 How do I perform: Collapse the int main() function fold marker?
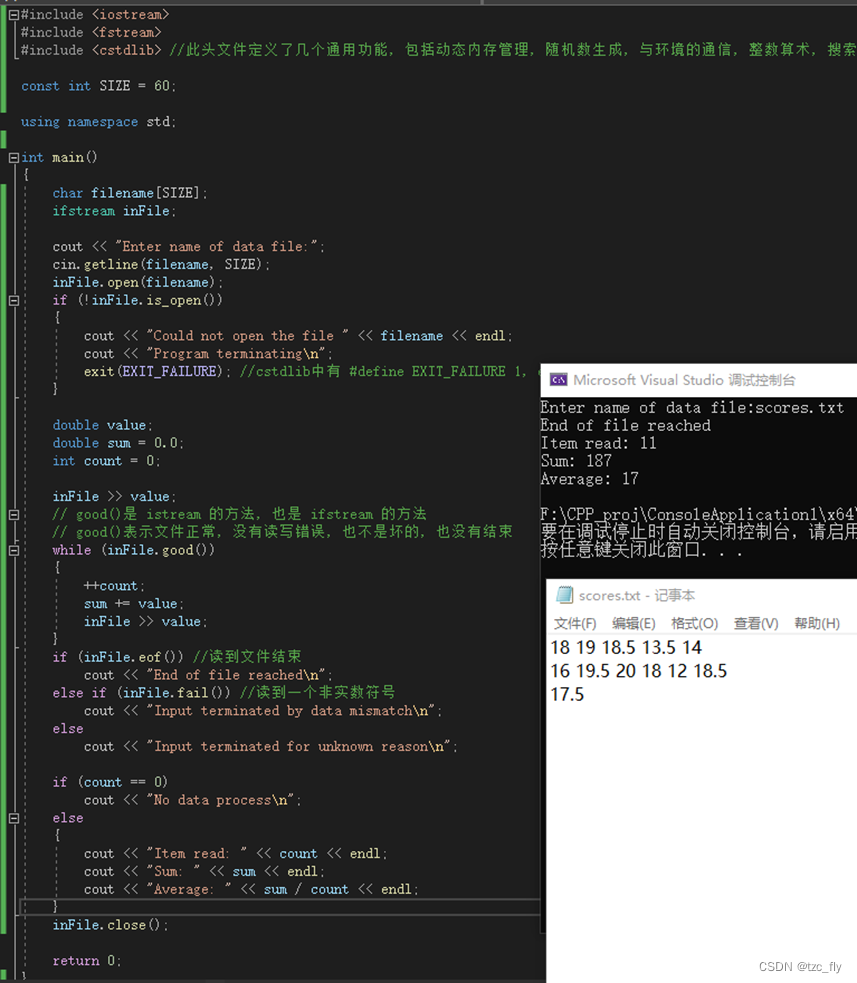tap(14, 158)
